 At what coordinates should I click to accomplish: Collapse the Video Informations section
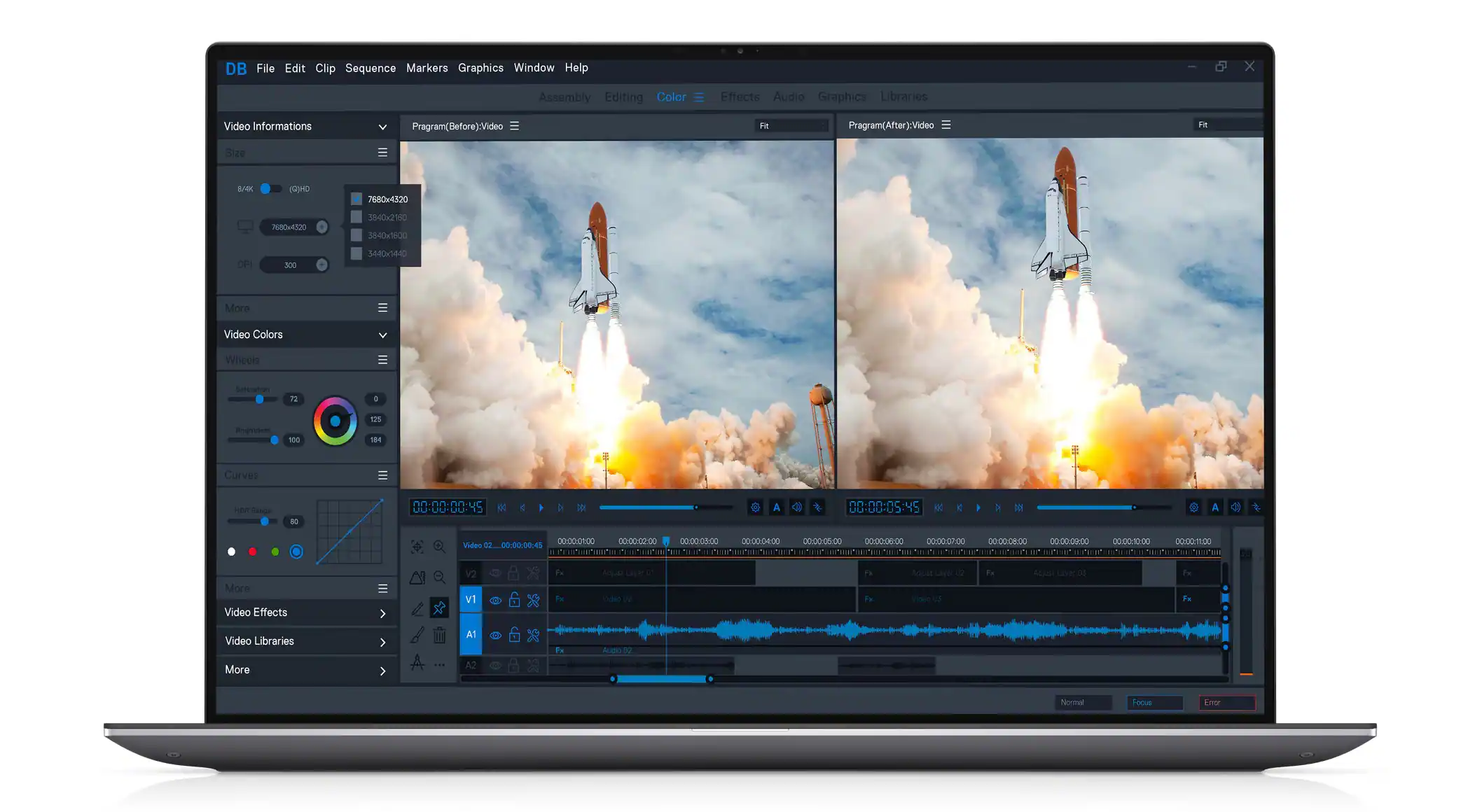[x=382, y=127]
